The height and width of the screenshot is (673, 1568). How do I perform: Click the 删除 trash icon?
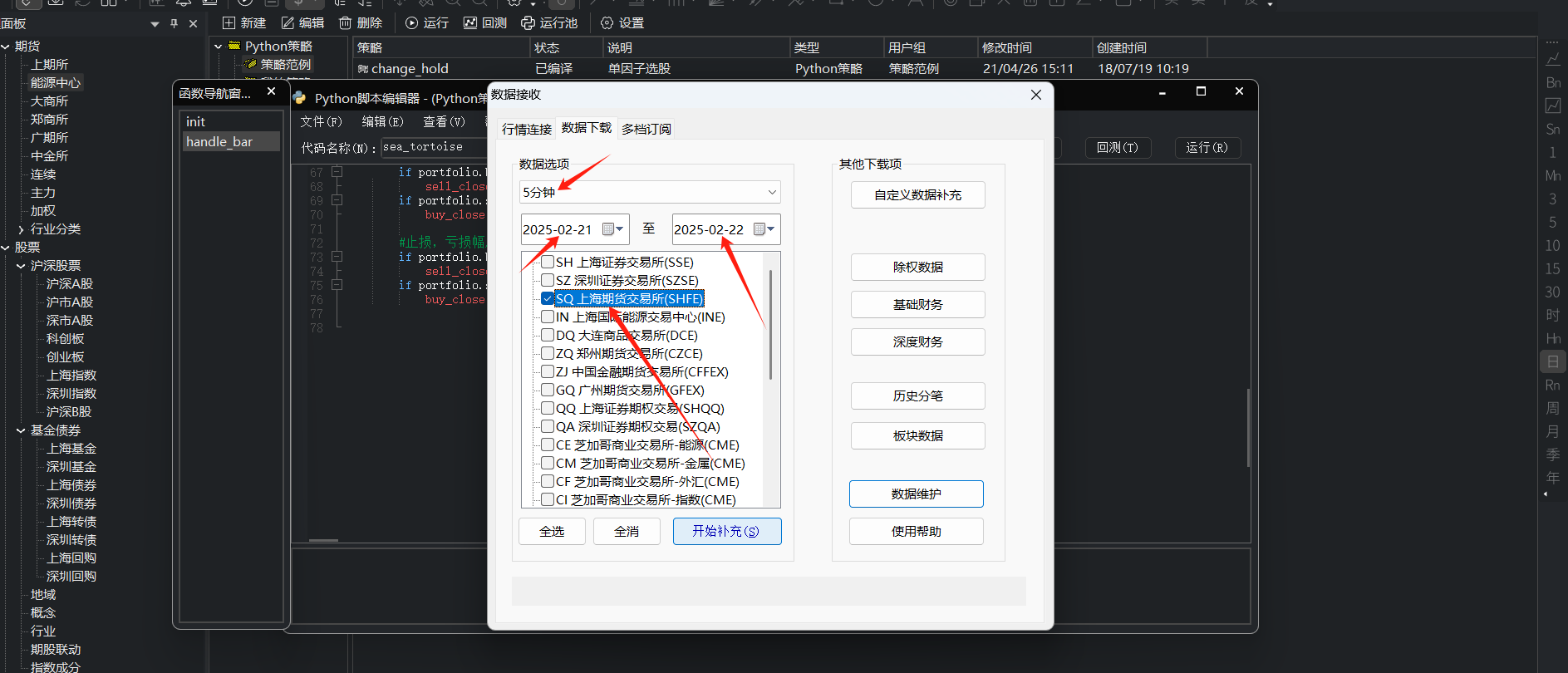[x=345, y=22]
